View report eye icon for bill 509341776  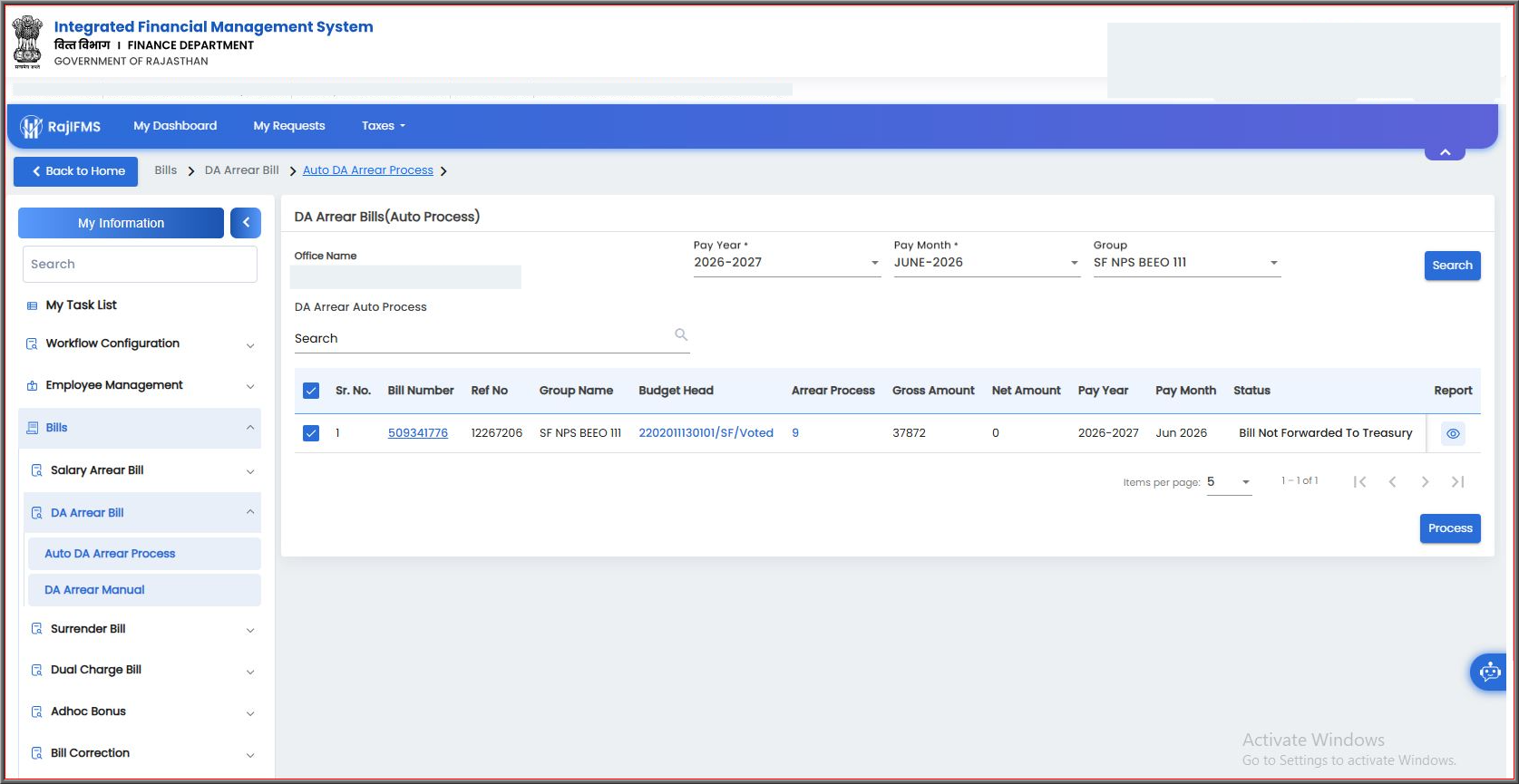click(1453, 434)
